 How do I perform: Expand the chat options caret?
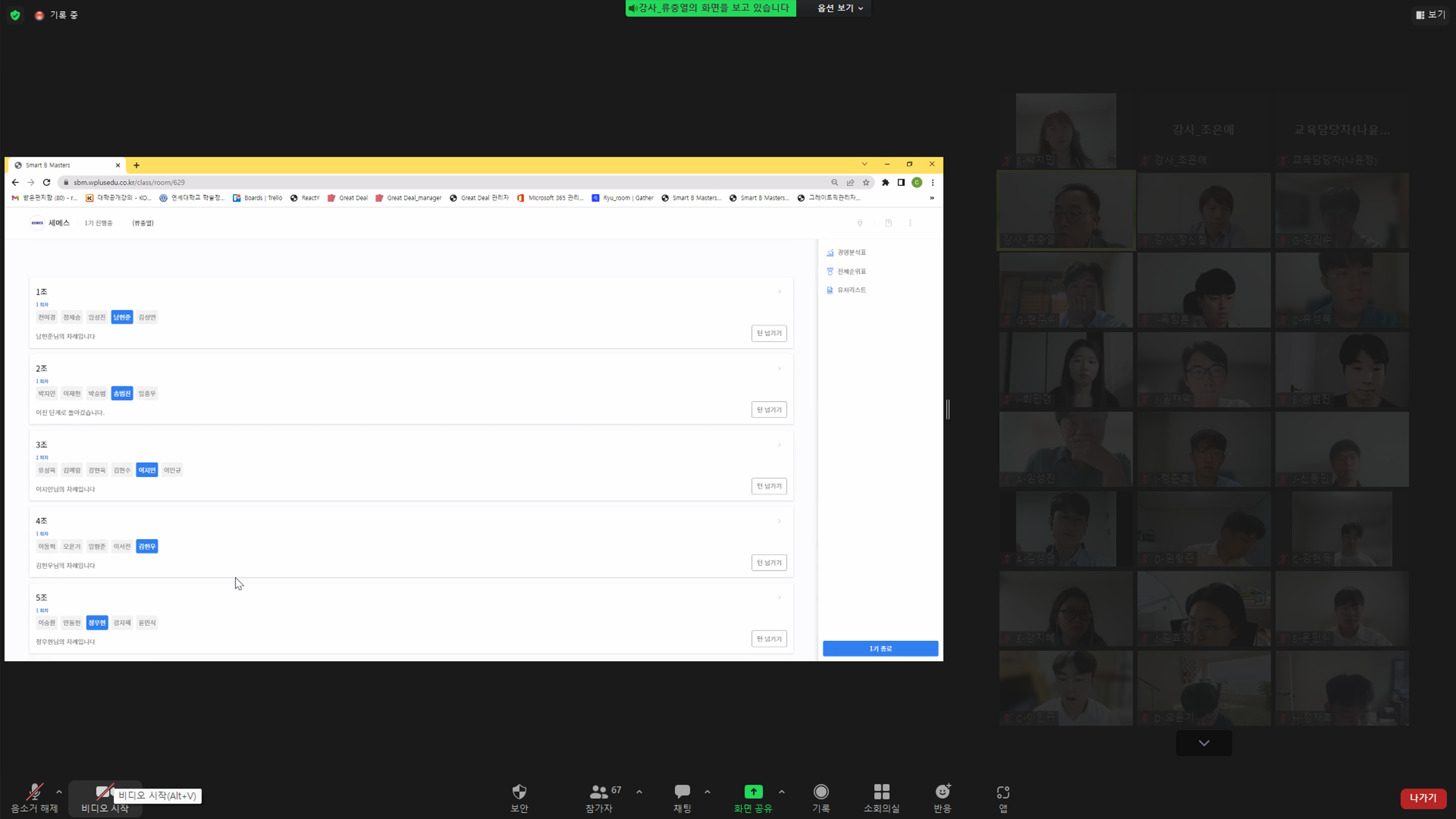[x=707, y=792]
